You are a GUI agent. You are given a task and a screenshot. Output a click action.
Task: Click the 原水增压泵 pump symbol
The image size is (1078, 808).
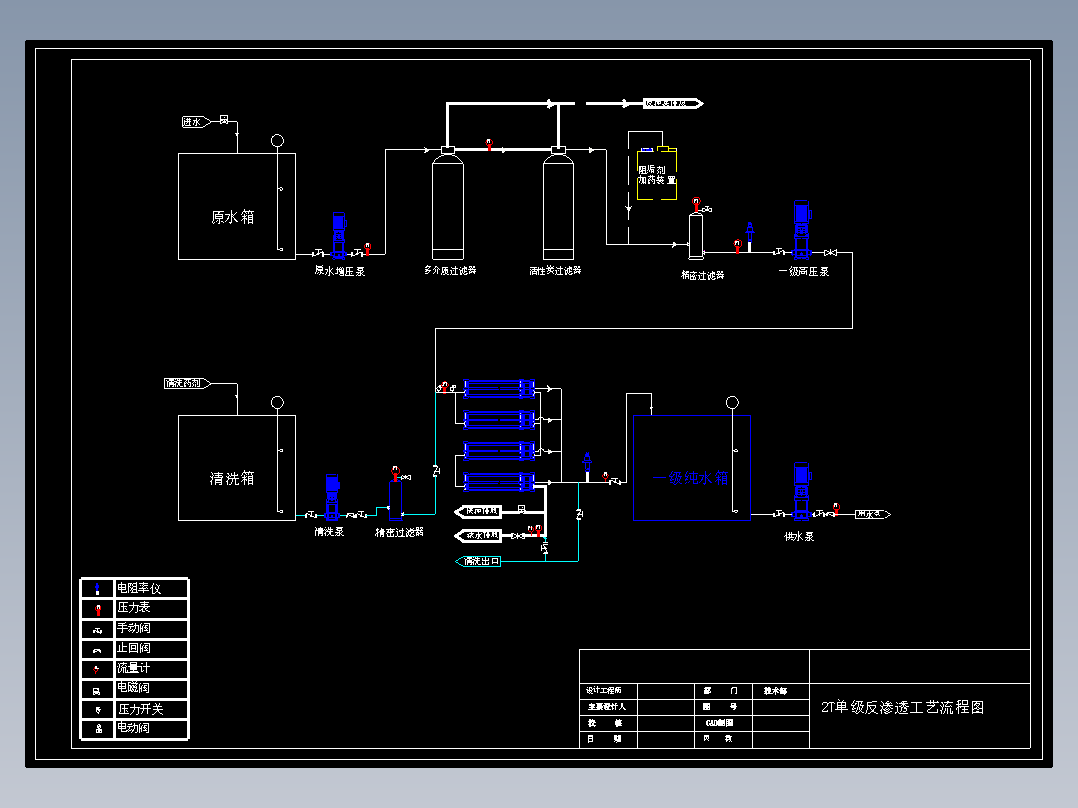(339, 236)
